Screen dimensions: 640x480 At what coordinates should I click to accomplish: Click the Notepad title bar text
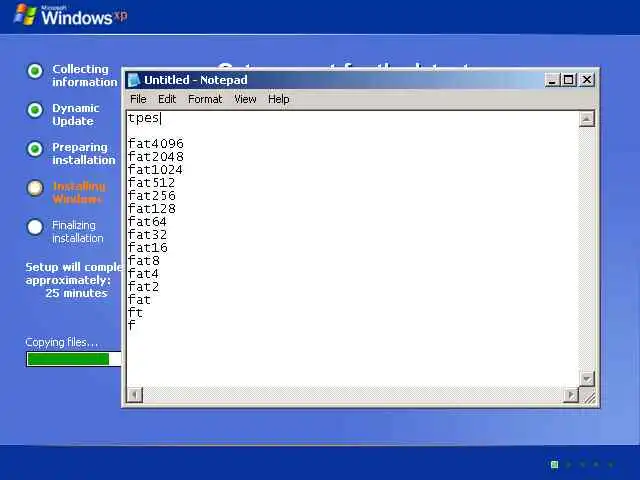point(196,80)
